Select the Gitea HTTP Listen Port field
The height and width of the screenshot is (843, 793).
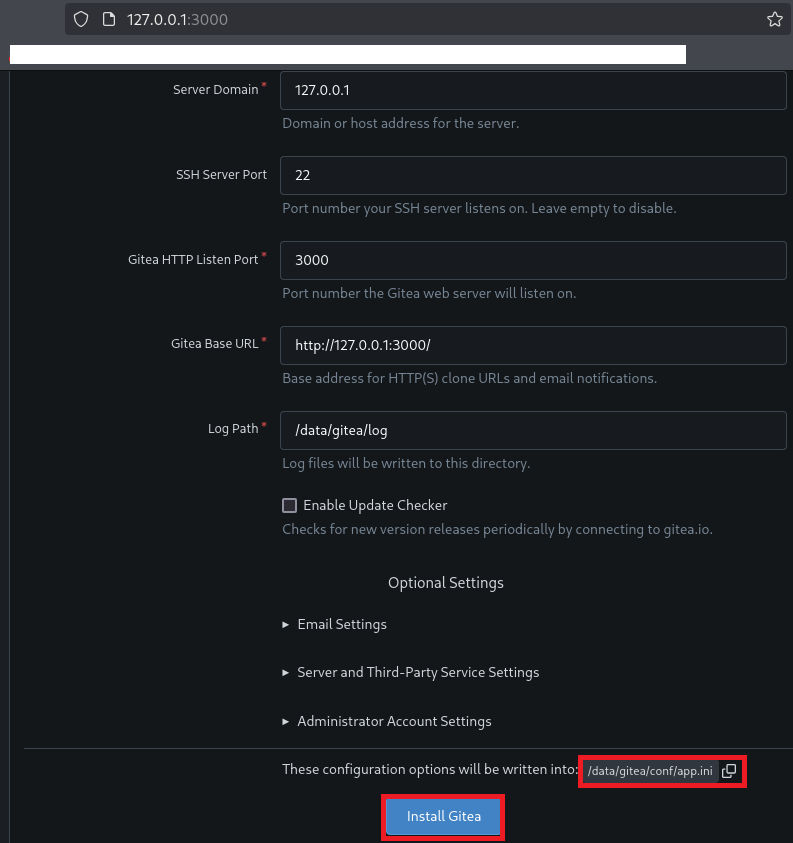[532, 260]
